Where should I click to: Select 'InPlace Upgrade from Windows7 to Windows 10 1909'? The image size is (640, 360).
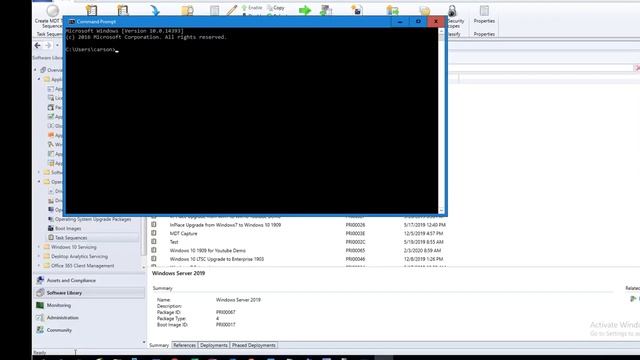click(x=225, y=225)
